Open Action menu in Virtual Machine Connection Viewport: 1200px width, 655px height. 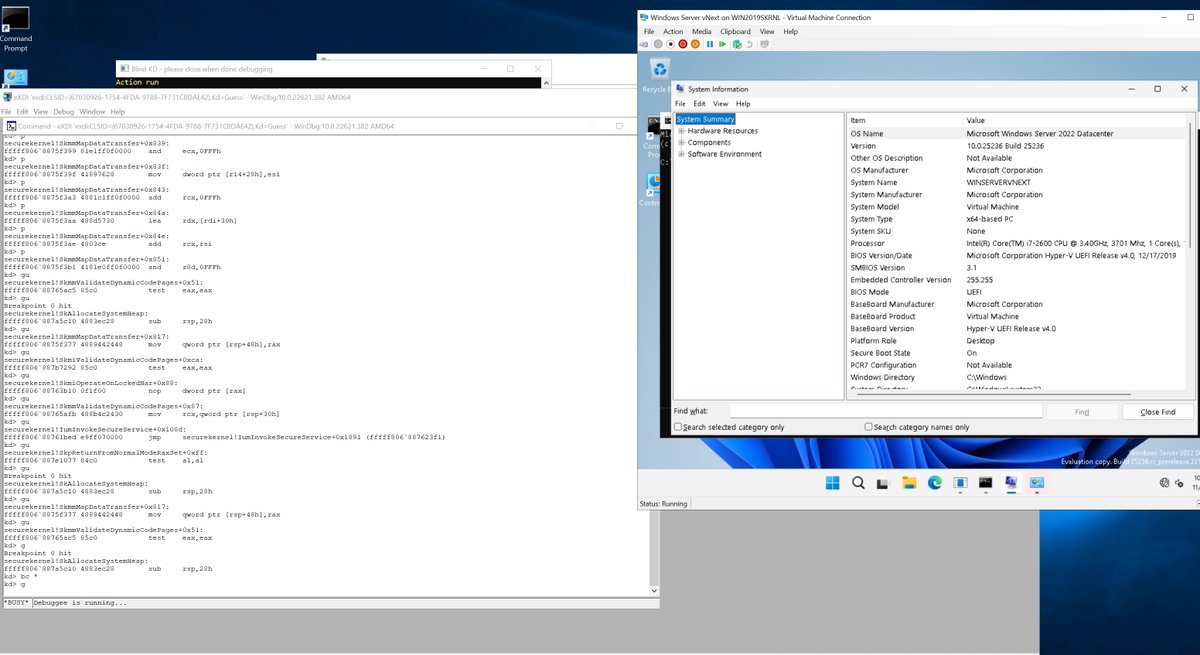673,31
